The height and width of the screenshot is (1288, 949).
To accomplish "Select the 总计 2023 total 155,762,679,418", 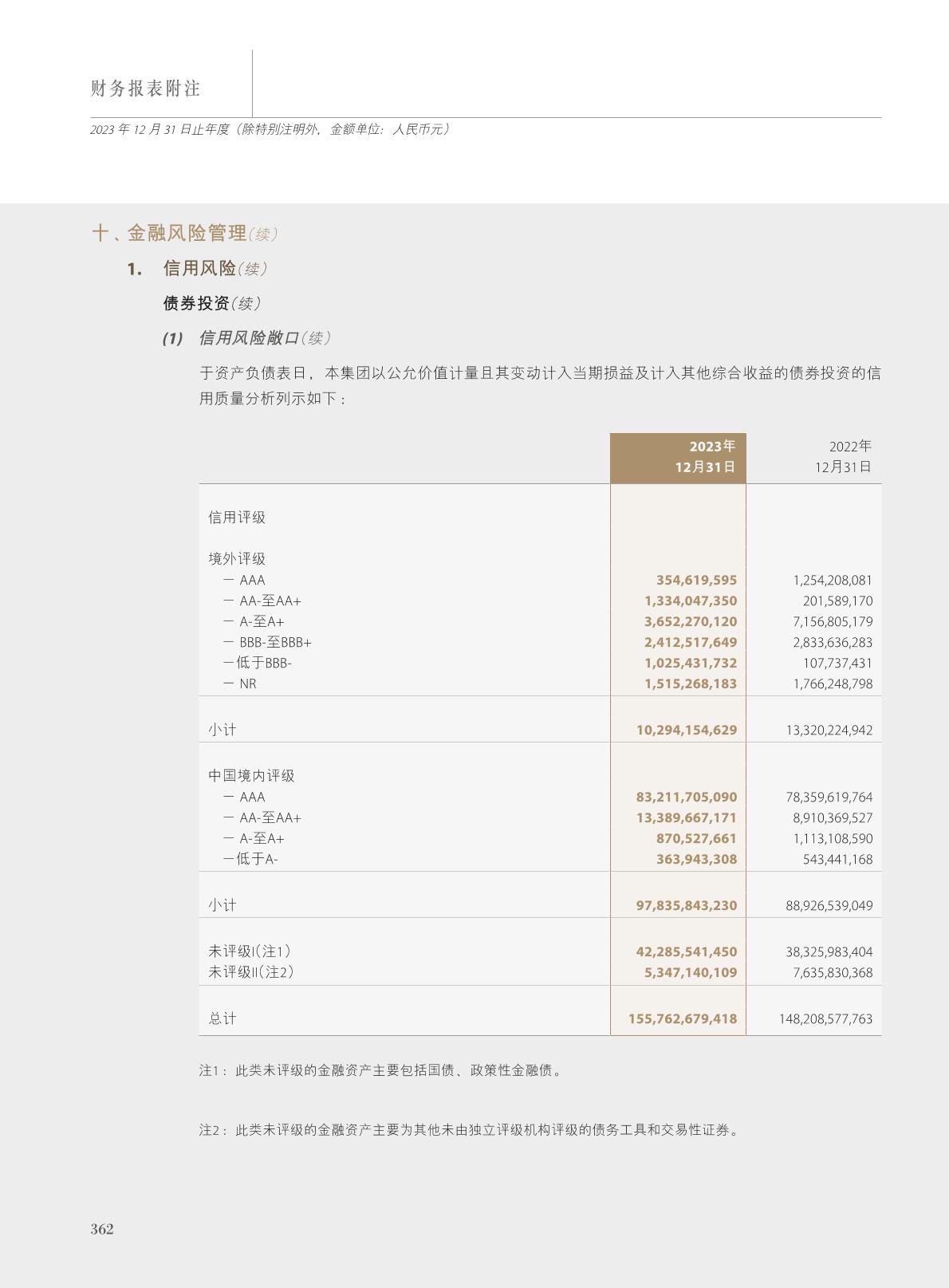I will point(682,1019).
